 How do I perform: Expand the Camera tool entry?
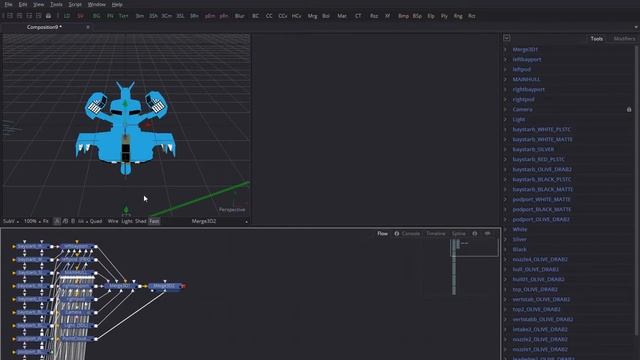click(506, 109)
